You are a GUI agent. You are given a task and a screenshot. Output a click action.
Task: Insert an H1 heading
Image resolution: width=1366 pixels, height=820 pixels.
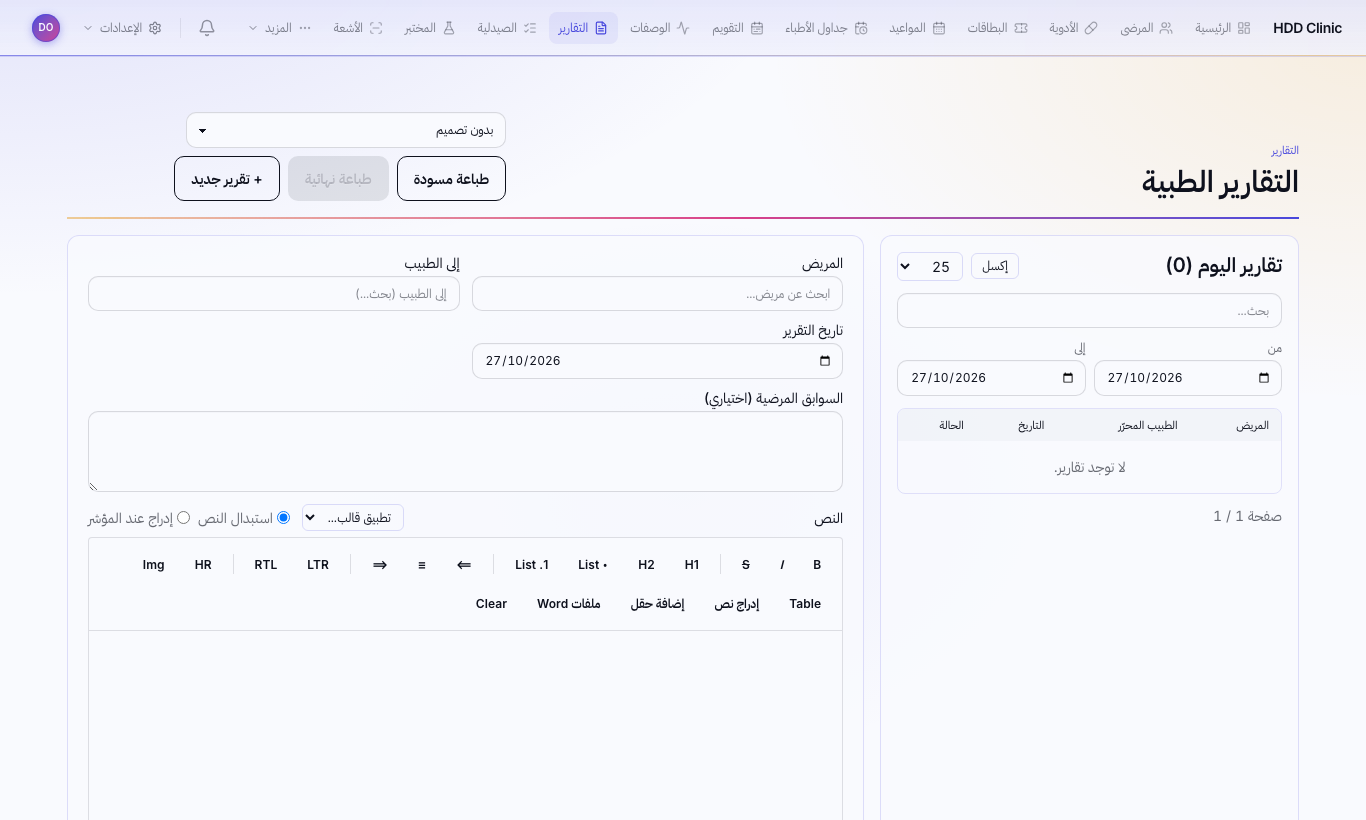(x=692, y=565)
